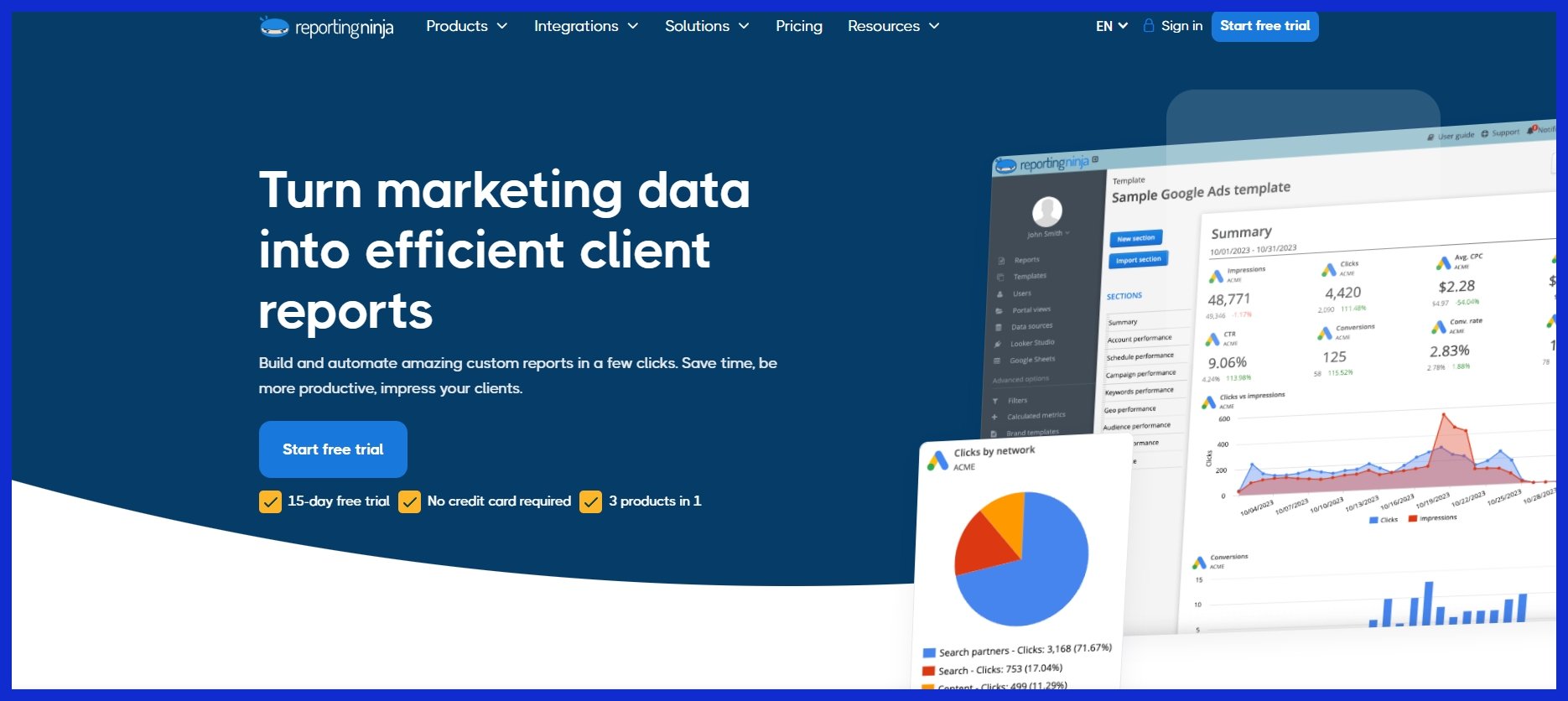Select the Keywords performance section
This screenshot has width=1568, height=701.
(x=1139, y=392)
